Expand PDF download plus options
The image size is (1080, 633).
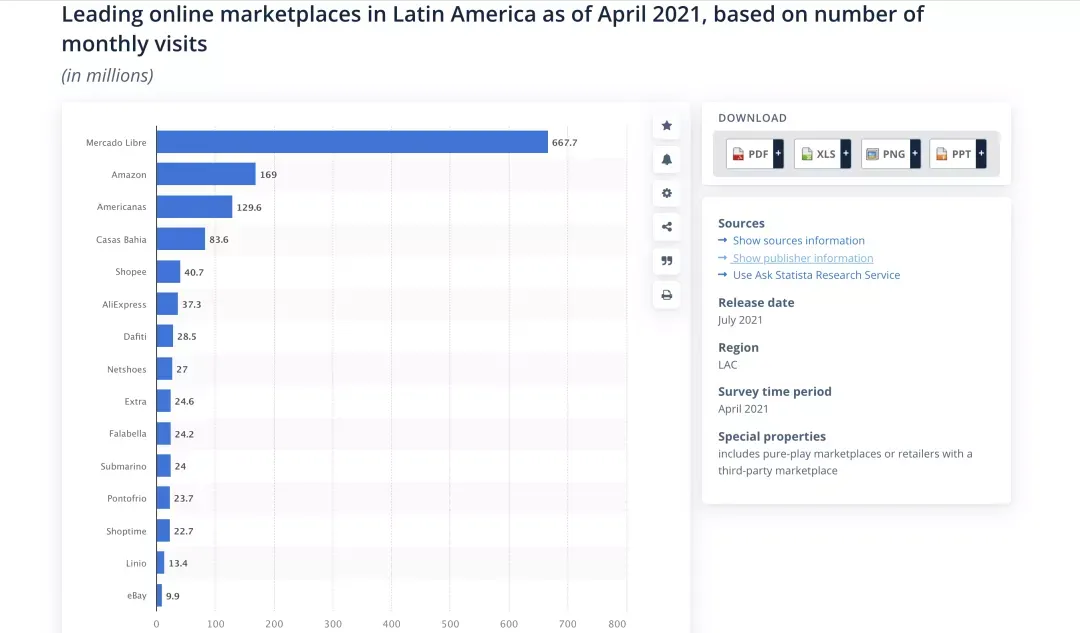pyautogui.click(x=778, y=154)
